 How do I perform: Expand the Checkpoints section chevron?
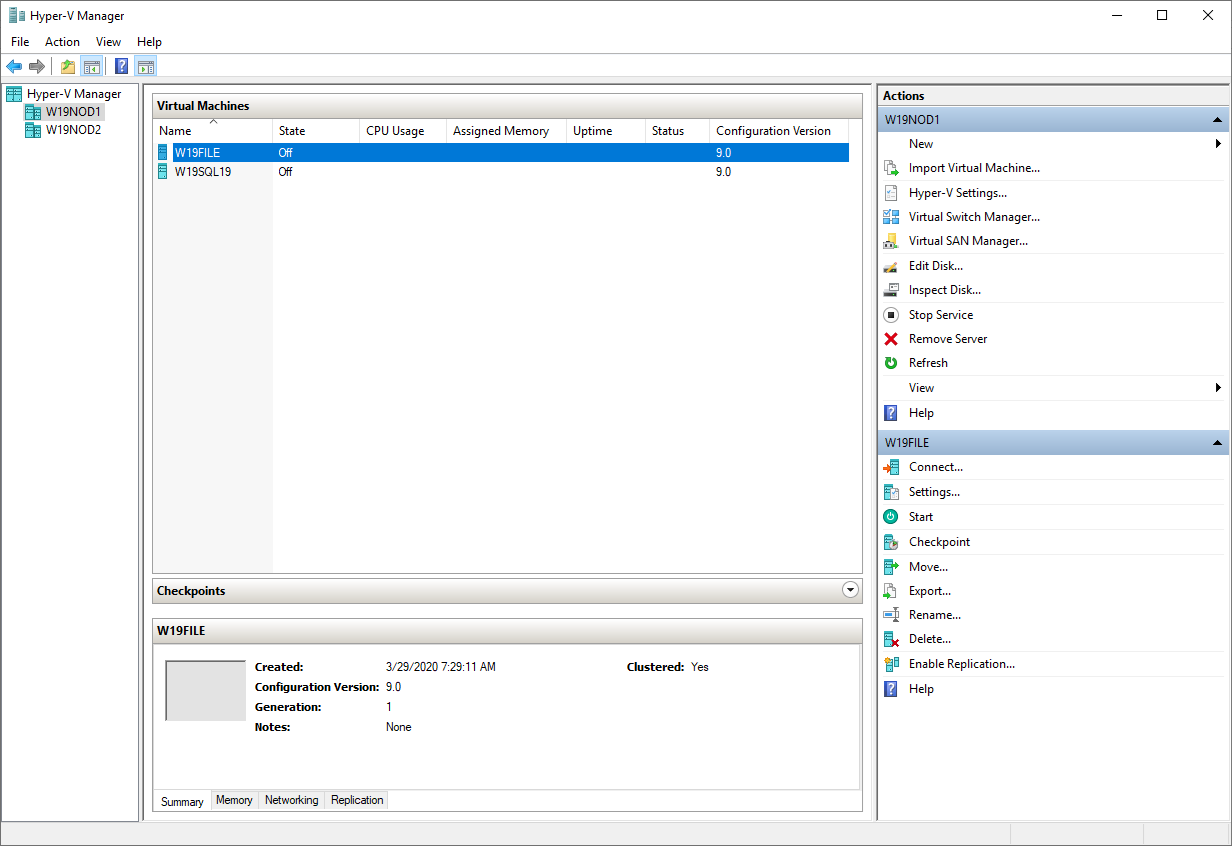[x=851, y=590]
